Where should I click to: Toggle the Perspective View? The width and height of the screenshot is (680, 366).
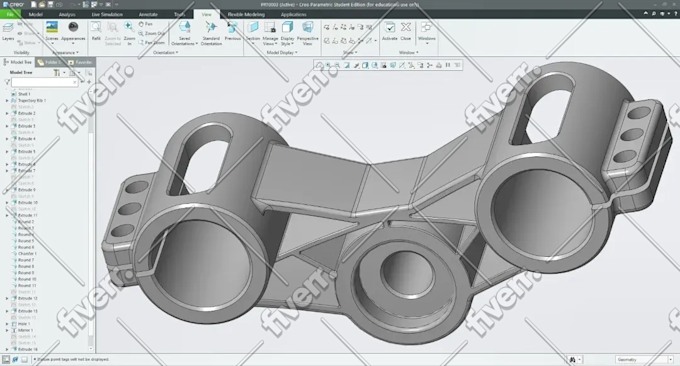(307, 33)
